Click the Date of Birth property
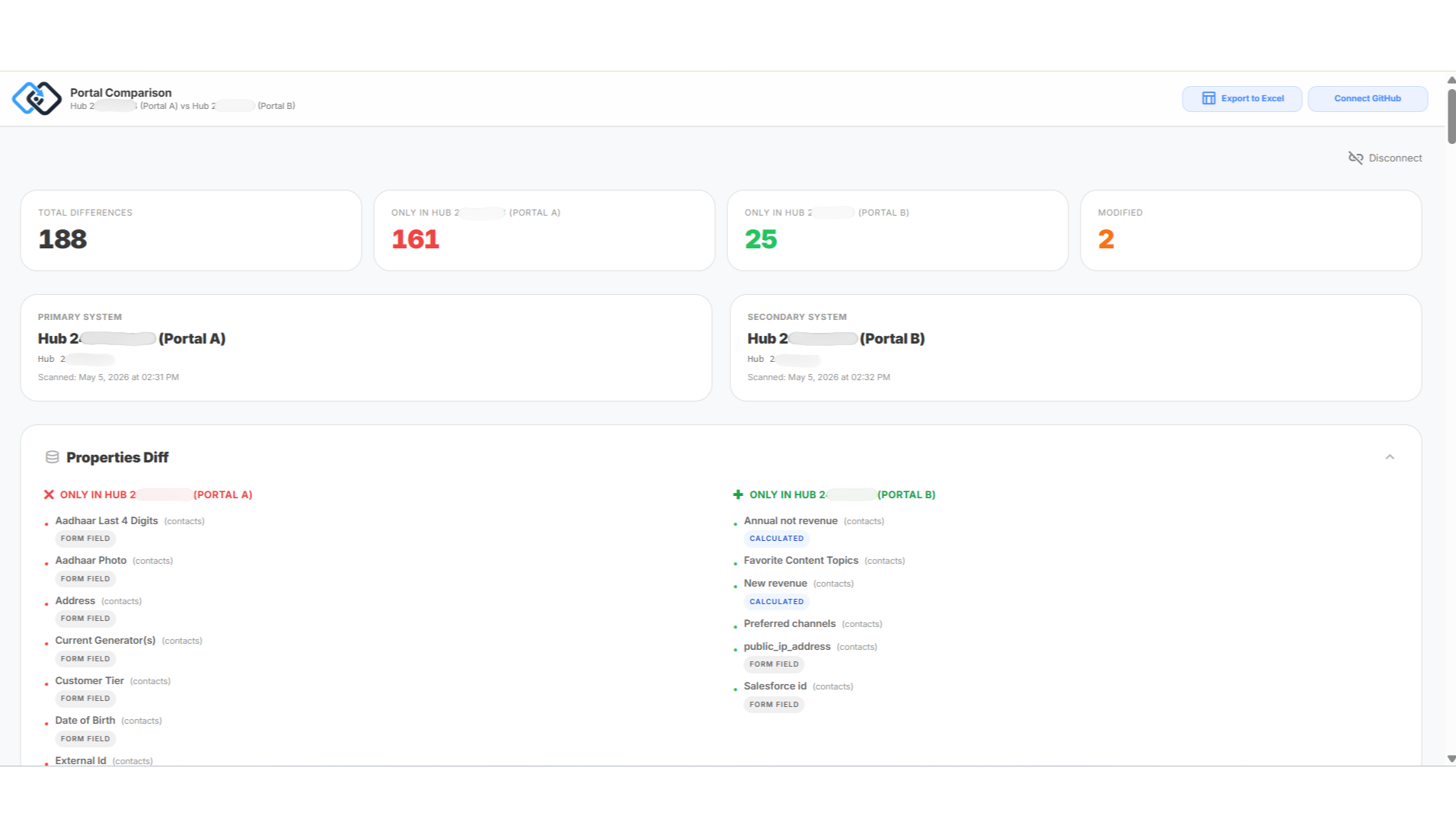The width and height of the screenshot is (1456, 819). 85,721
